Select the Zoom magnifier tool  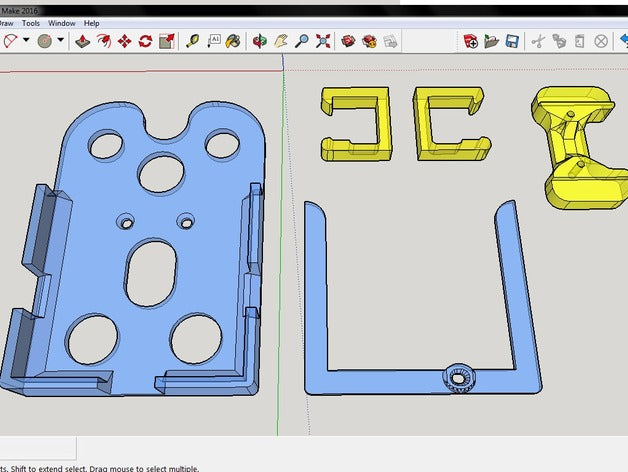pyautogui.click(x=302, y=41)
